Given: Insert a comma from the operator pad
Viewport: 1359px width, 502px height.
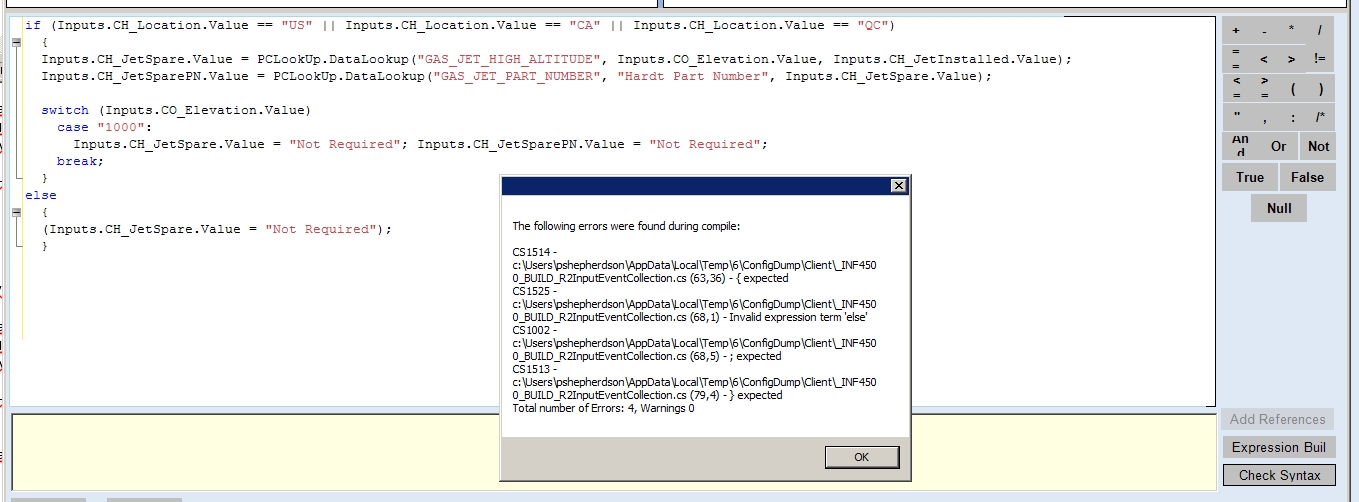Looking at the screenshot, I should [x=1264, y=117].
